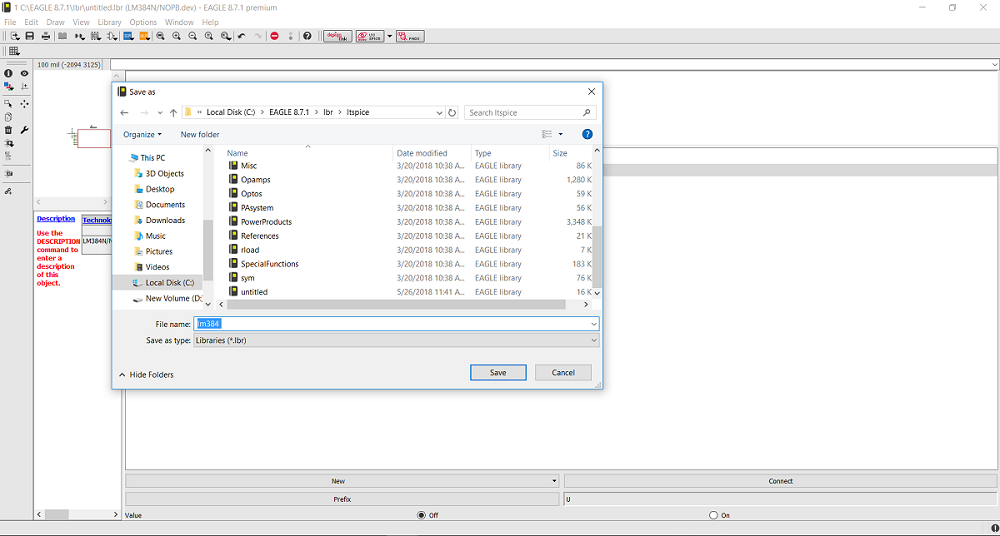Viewport: 1000px width, 536px height.
Task: Click the New folder button
Action: [x=200, y=134]
